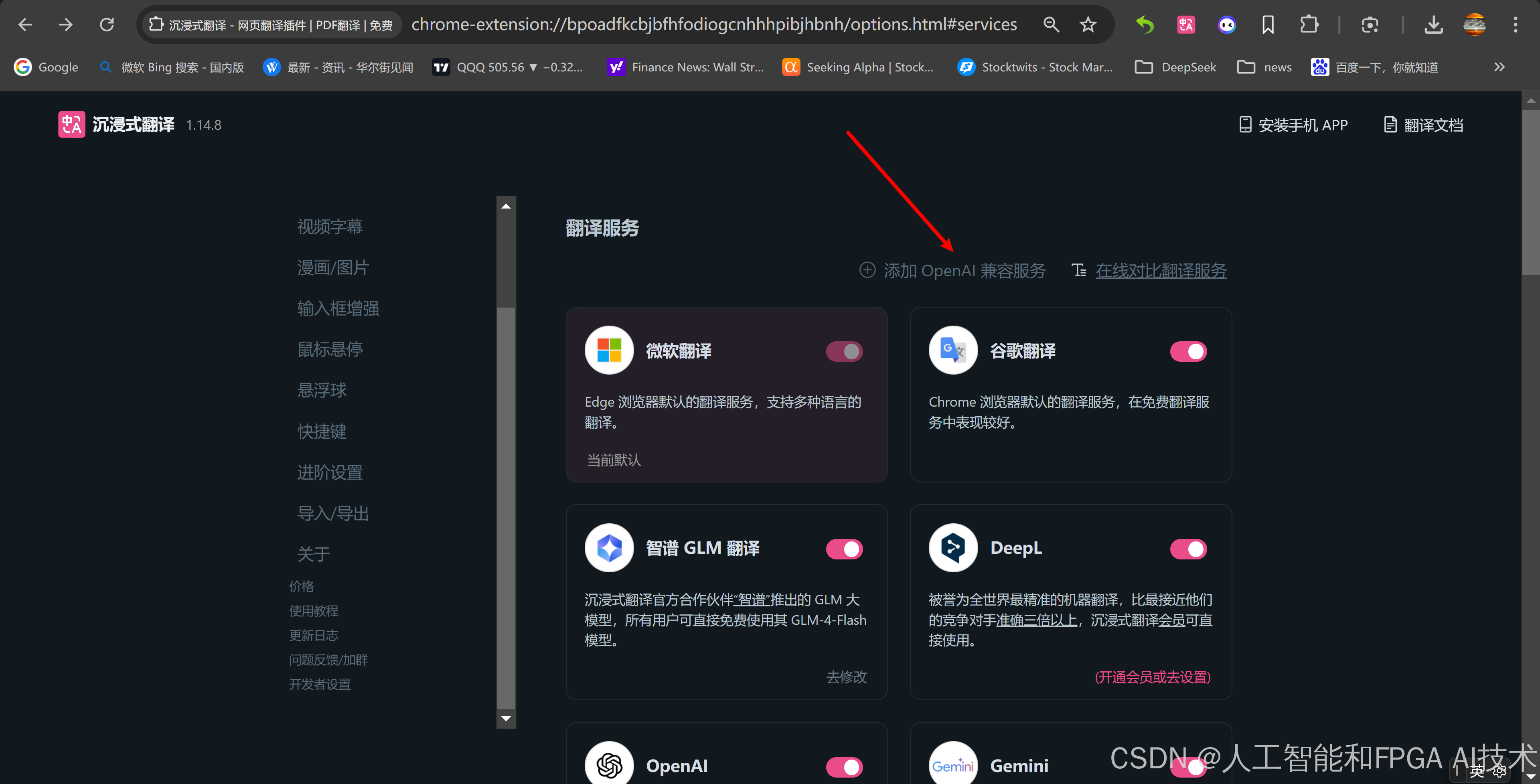
Task: Open the 在线对比翻译服务 link
Action: click(1160, 270)
